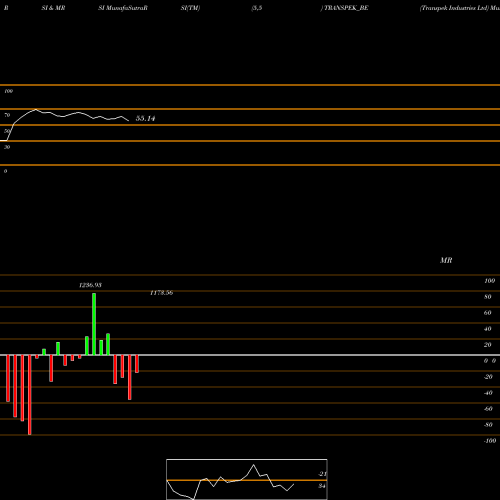
Task: Click the 40 label on MR right axis
Action: pyautogui.click(x=488, y=329)
